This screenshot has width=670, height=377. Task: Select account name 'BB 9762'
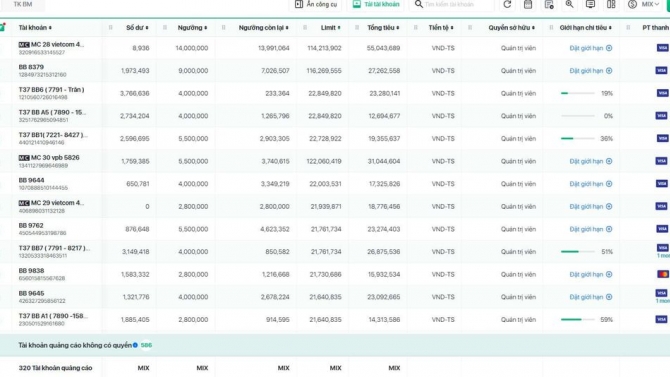[x=31, y=226]
